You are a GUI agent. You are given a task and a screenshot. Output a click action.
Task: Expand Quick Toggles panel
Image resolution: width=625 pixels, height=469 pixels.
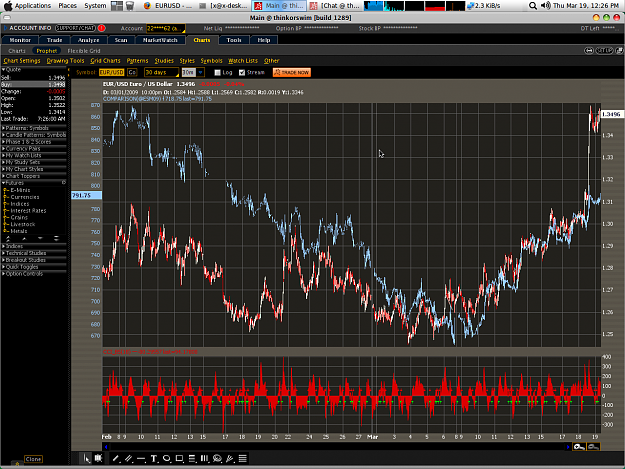pyautogui.click(x=34, y=267)
